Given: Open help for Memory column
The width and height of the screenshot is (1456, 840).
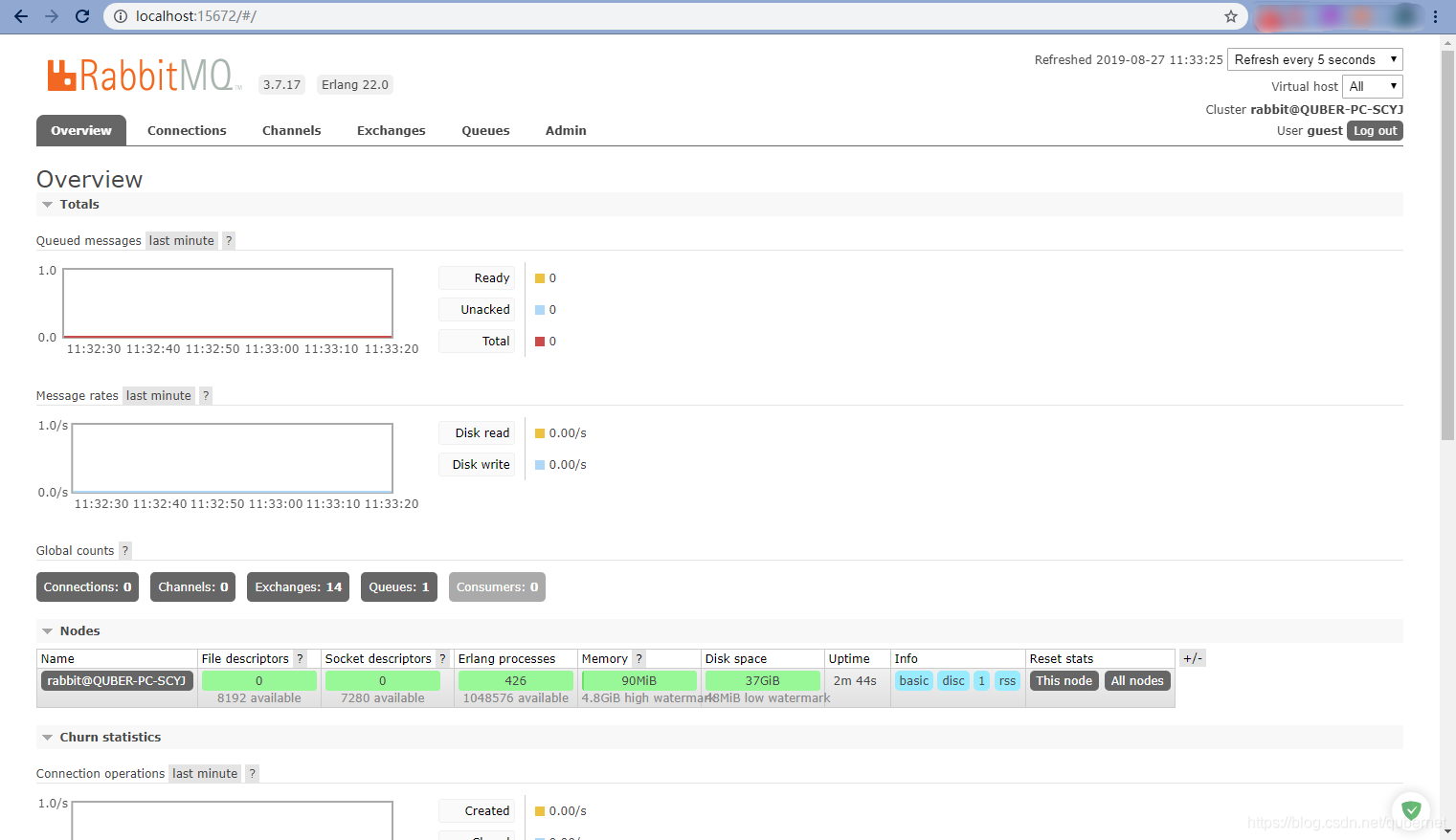Looking at the screenshot, I should [x=638, y=658].
